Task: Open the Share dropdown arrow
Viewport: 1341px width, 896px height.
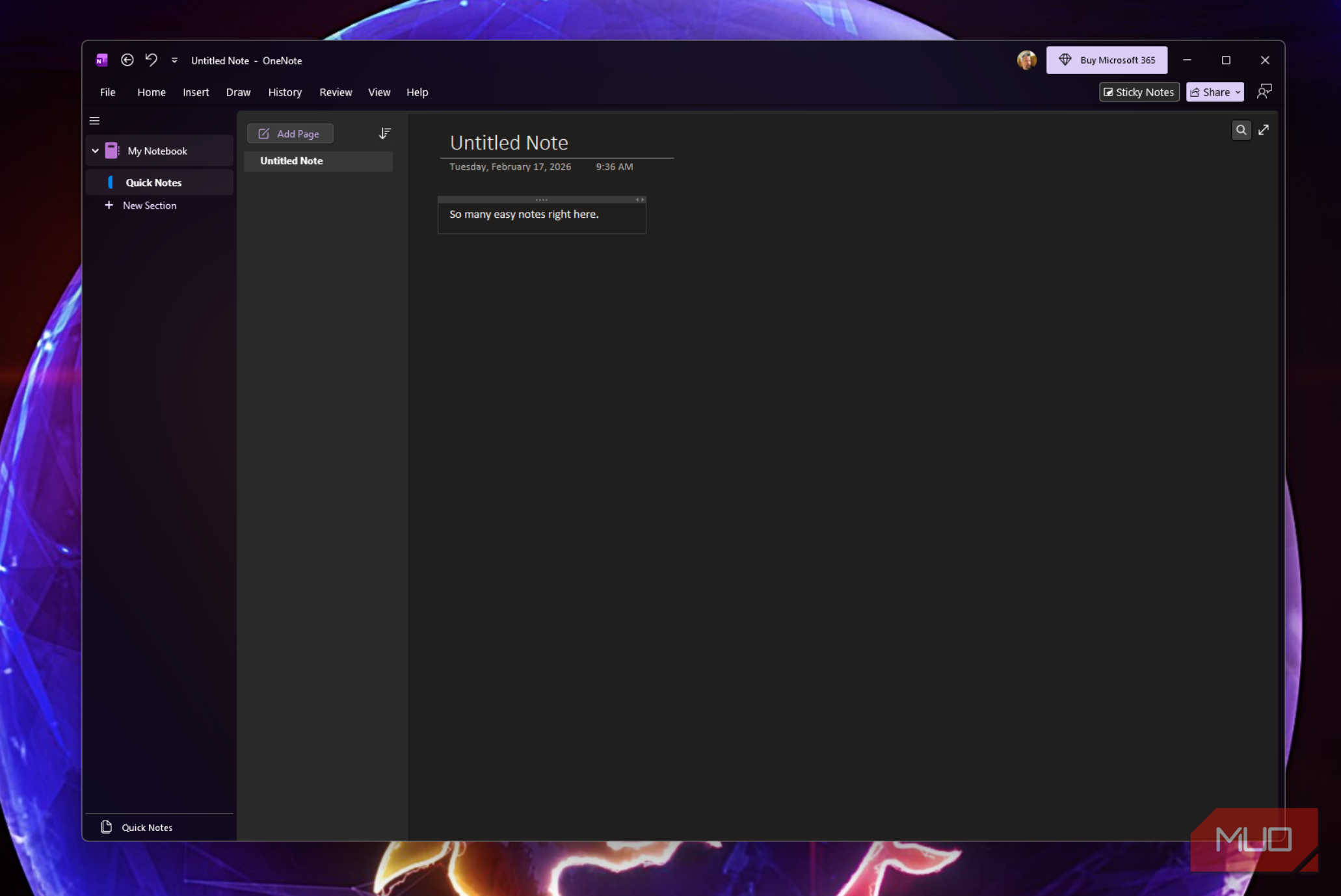Action: tap(1238, 92)
